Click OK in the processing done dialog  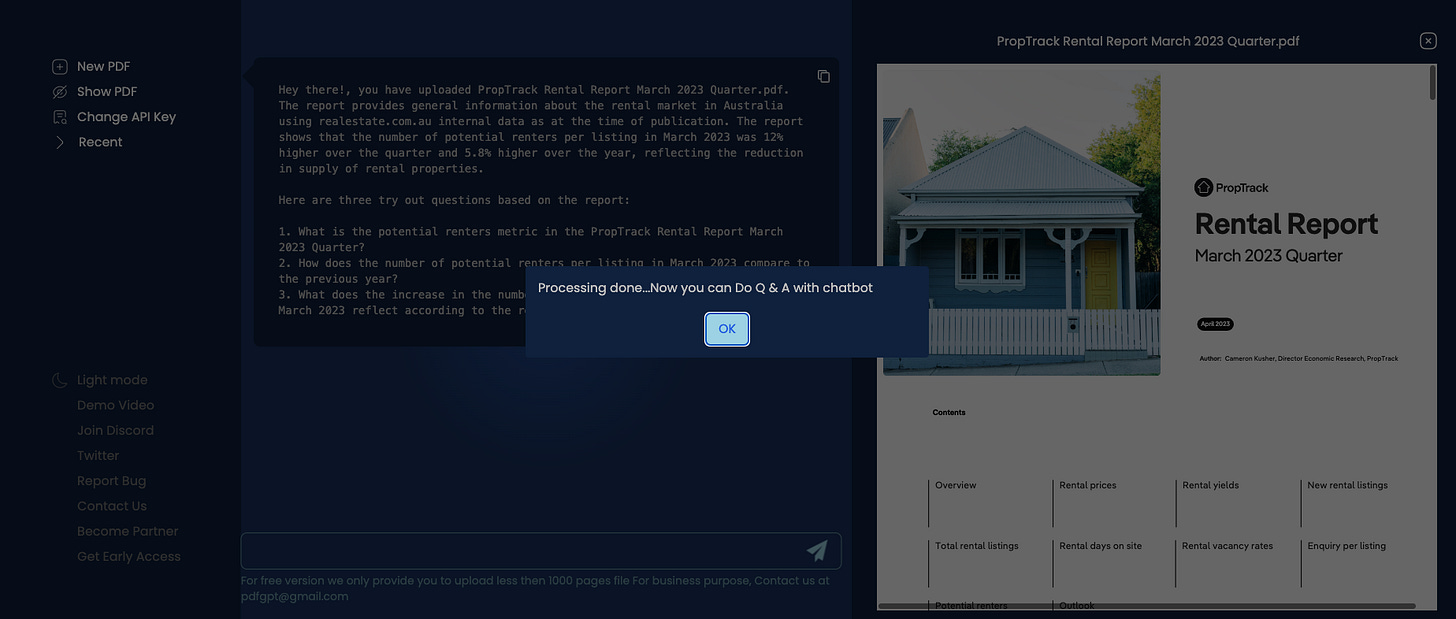click(727, 329)
